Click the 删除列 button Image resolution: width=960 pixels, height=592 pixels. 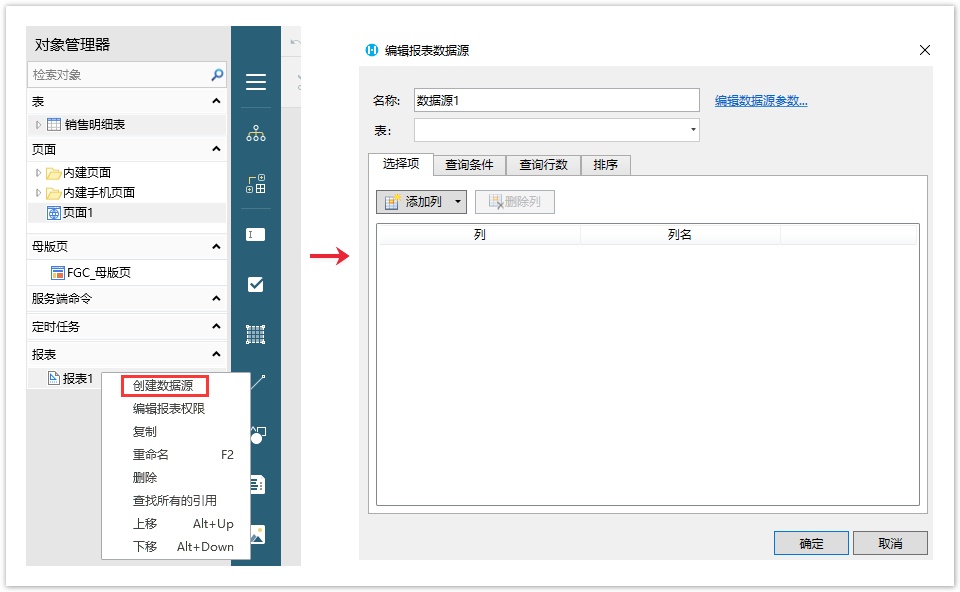[x=515, y=201]
